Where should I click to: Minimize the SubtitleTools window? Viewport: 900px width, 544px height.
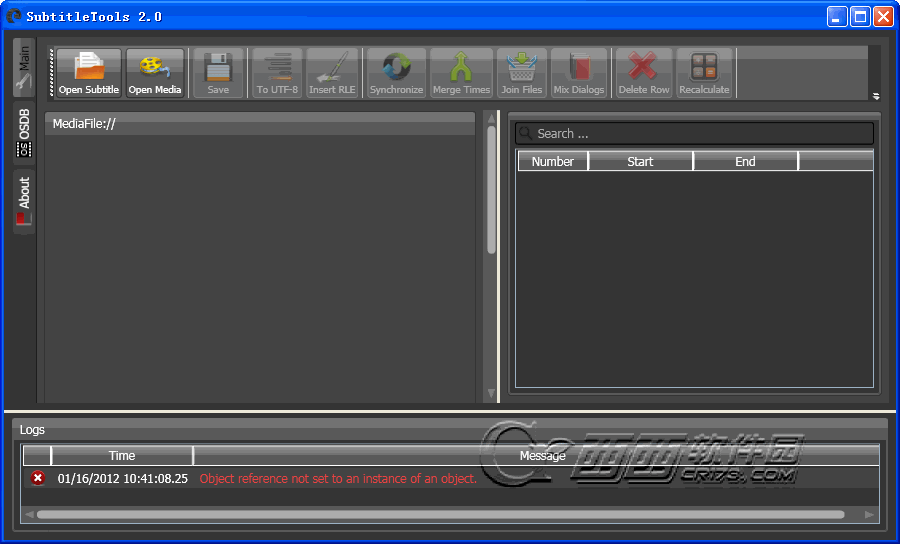tap(837, 17)
